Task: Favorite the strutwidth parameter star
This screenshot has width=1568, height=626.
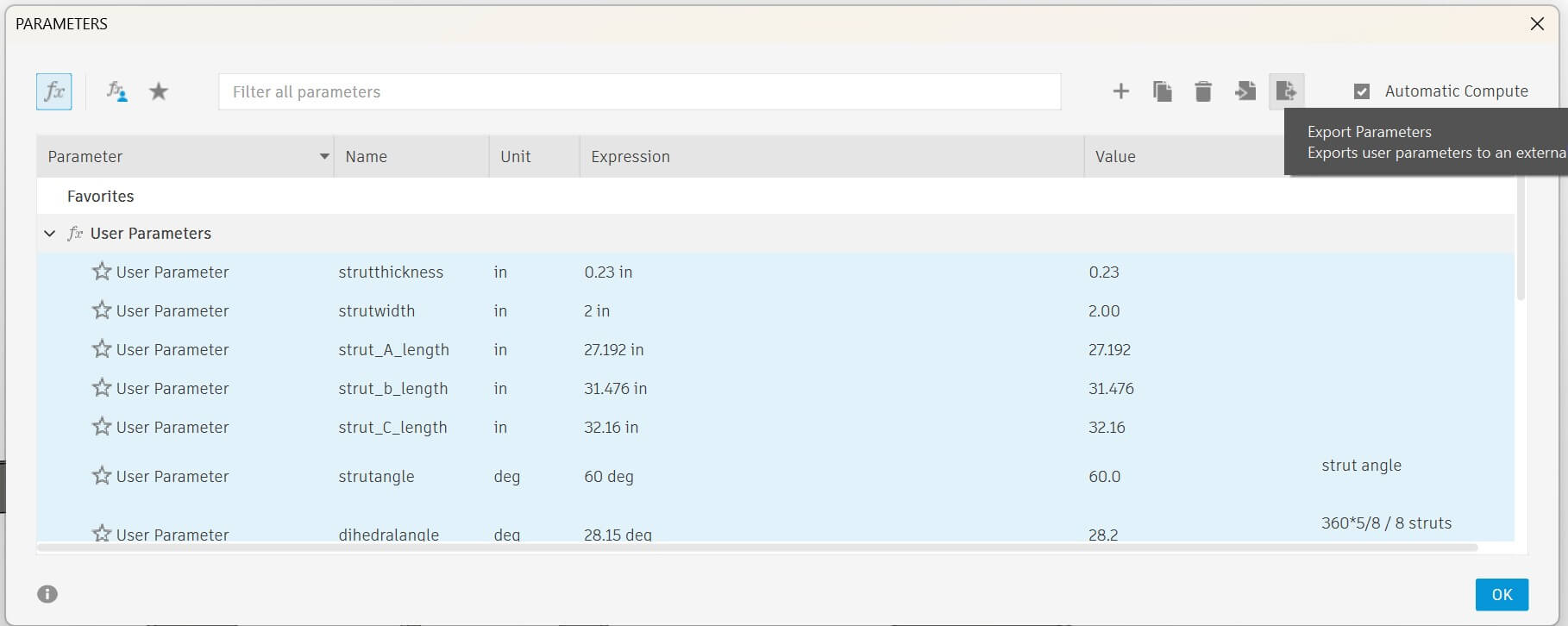Action: (x=102, y=310)
